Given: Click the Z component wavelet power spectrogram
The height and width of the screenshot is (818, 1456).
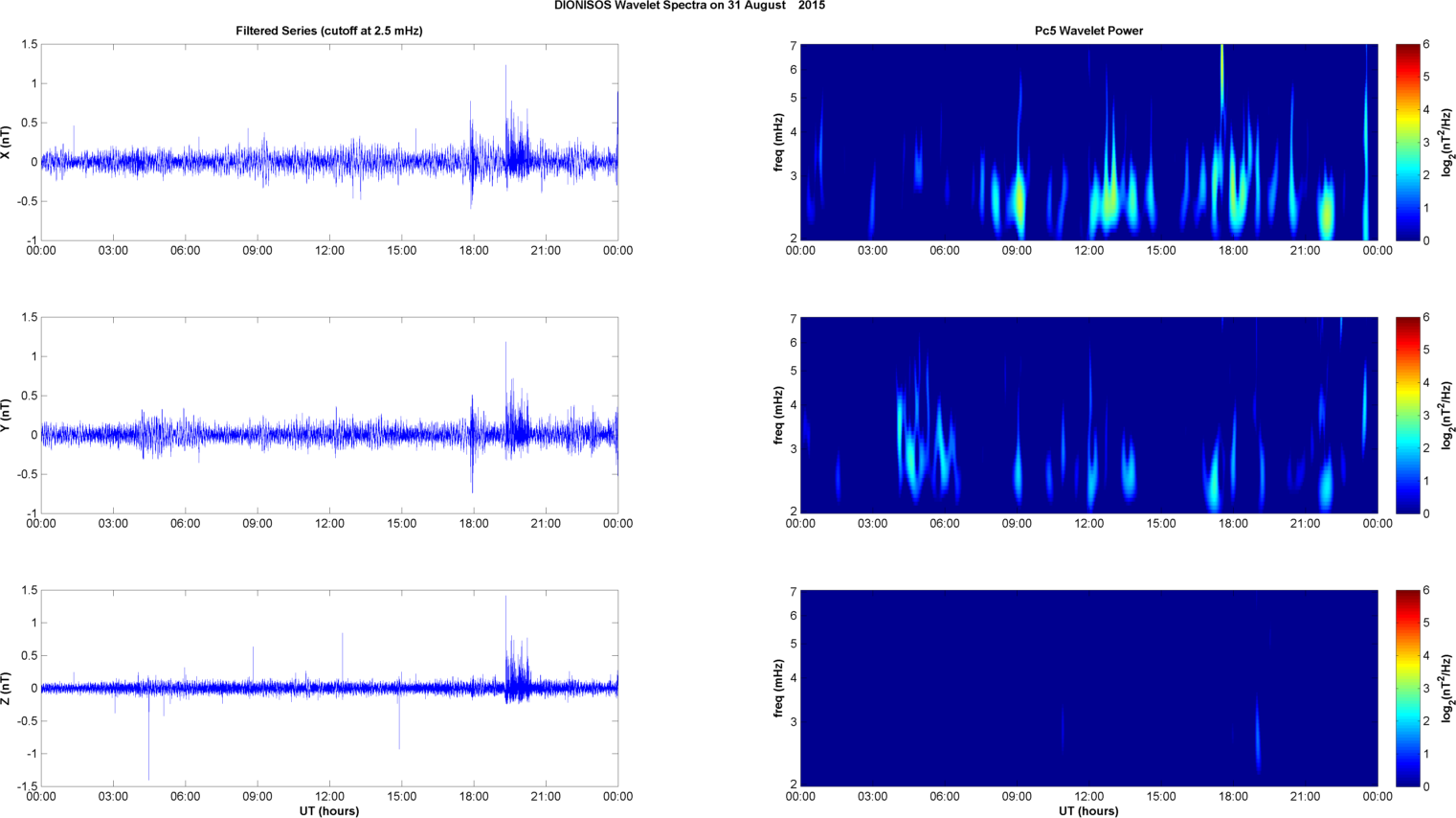Looking at the screenshot, I should click(x=1088, y=688).
